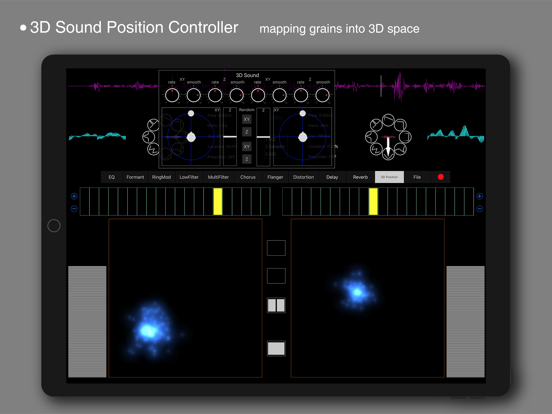Click the left XY circle center handle

click(x=191, y=137)
